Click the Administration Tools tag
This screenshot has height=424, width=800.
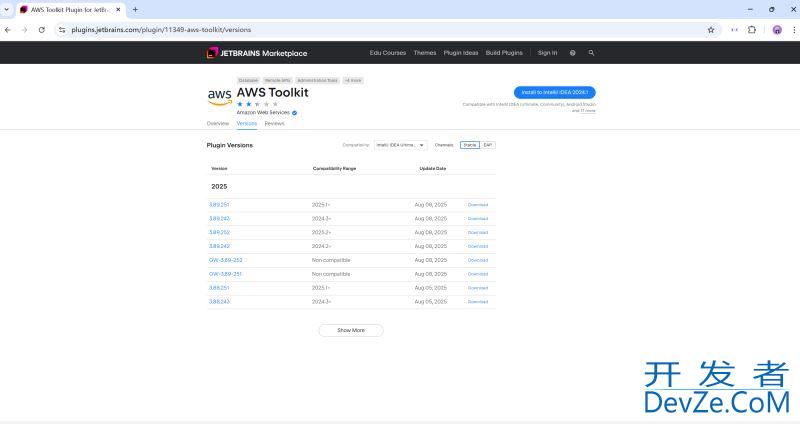tap(317, 80)
